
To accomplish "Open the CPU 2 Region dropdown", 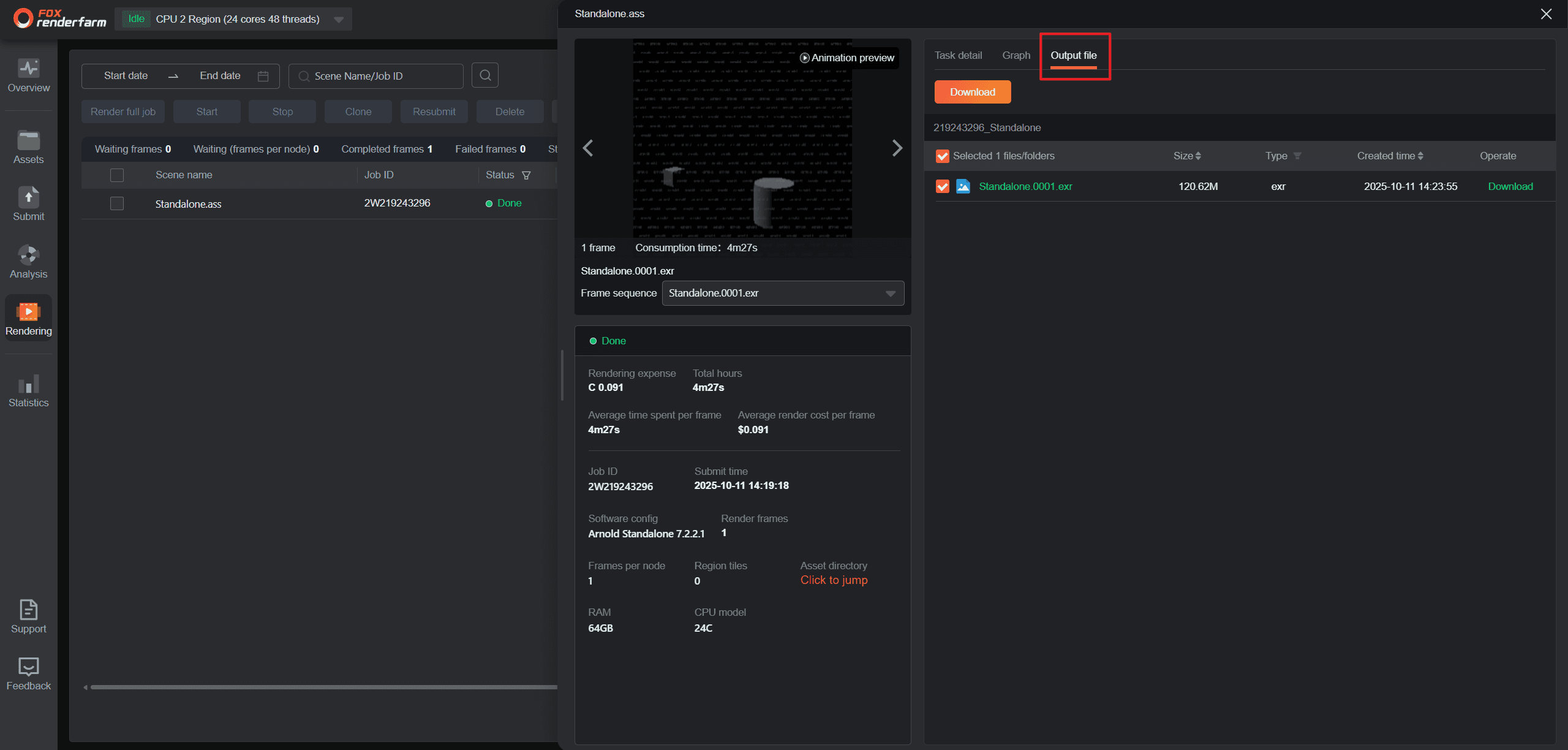I will (x=338, y=20).
